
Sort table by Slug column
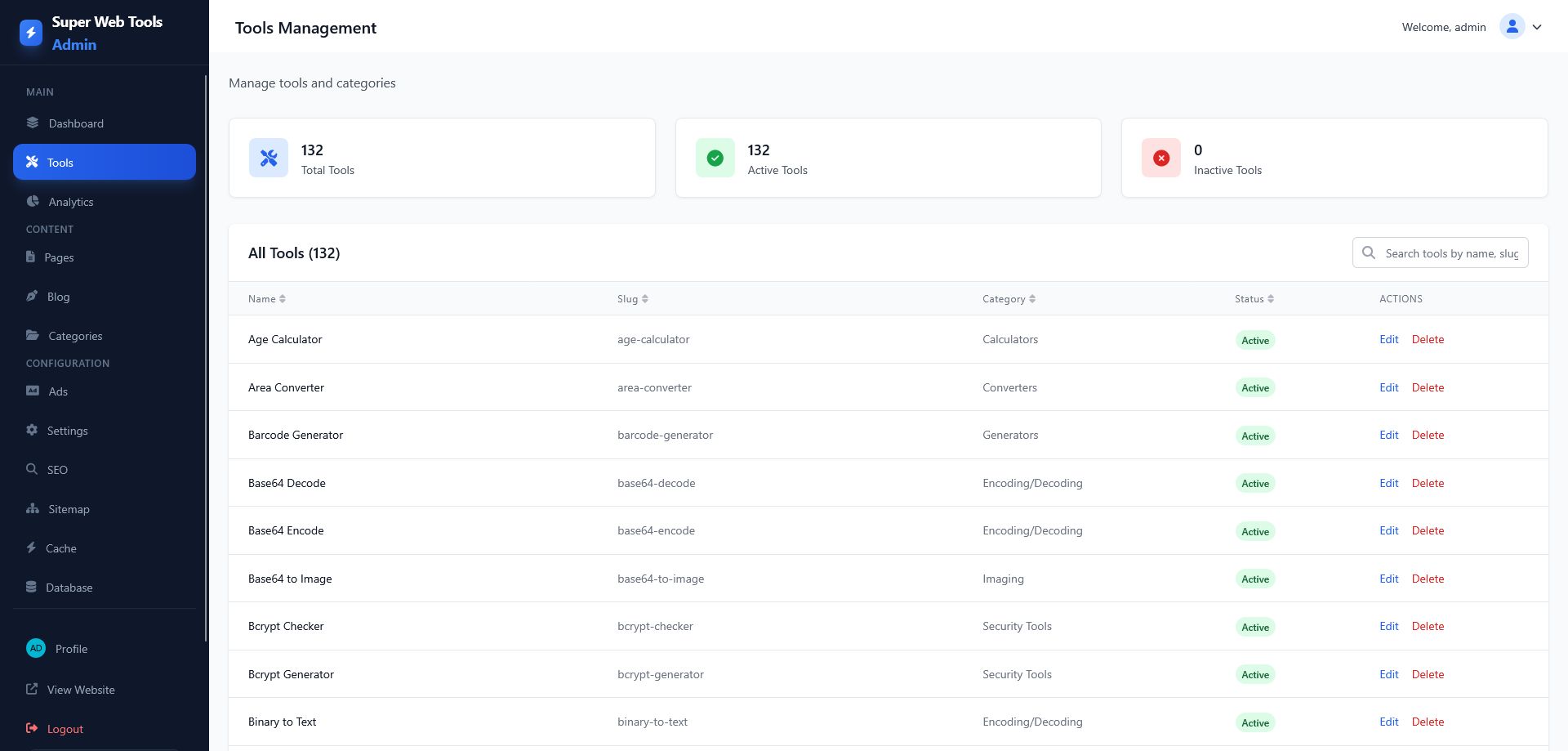point(633,299)
